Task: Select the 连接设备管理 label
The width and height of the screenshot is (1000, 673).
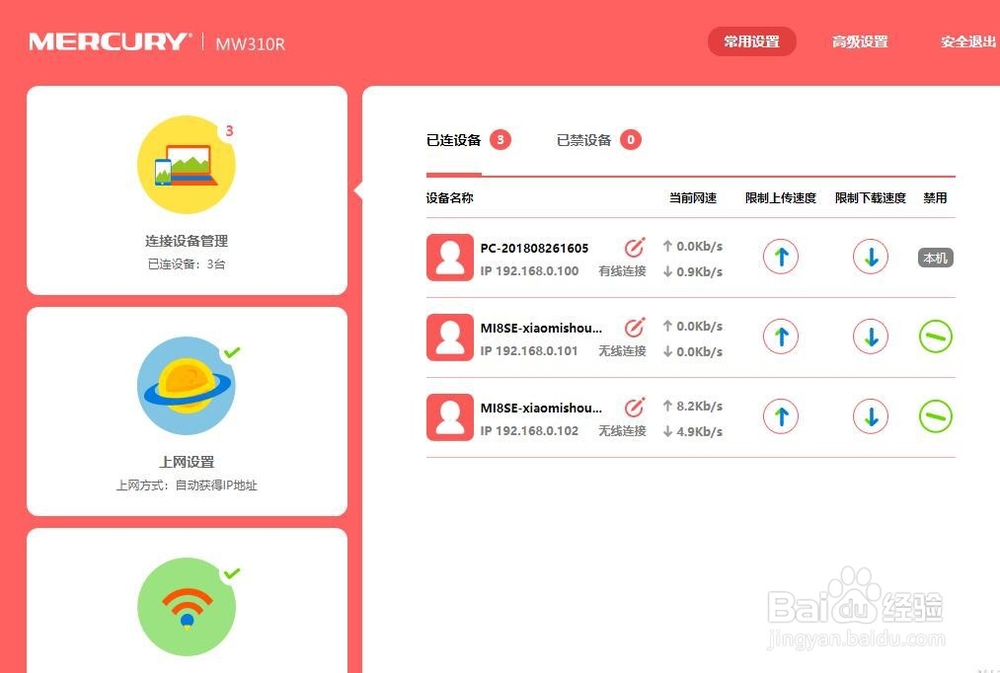Action: click(x=186, y=240)
